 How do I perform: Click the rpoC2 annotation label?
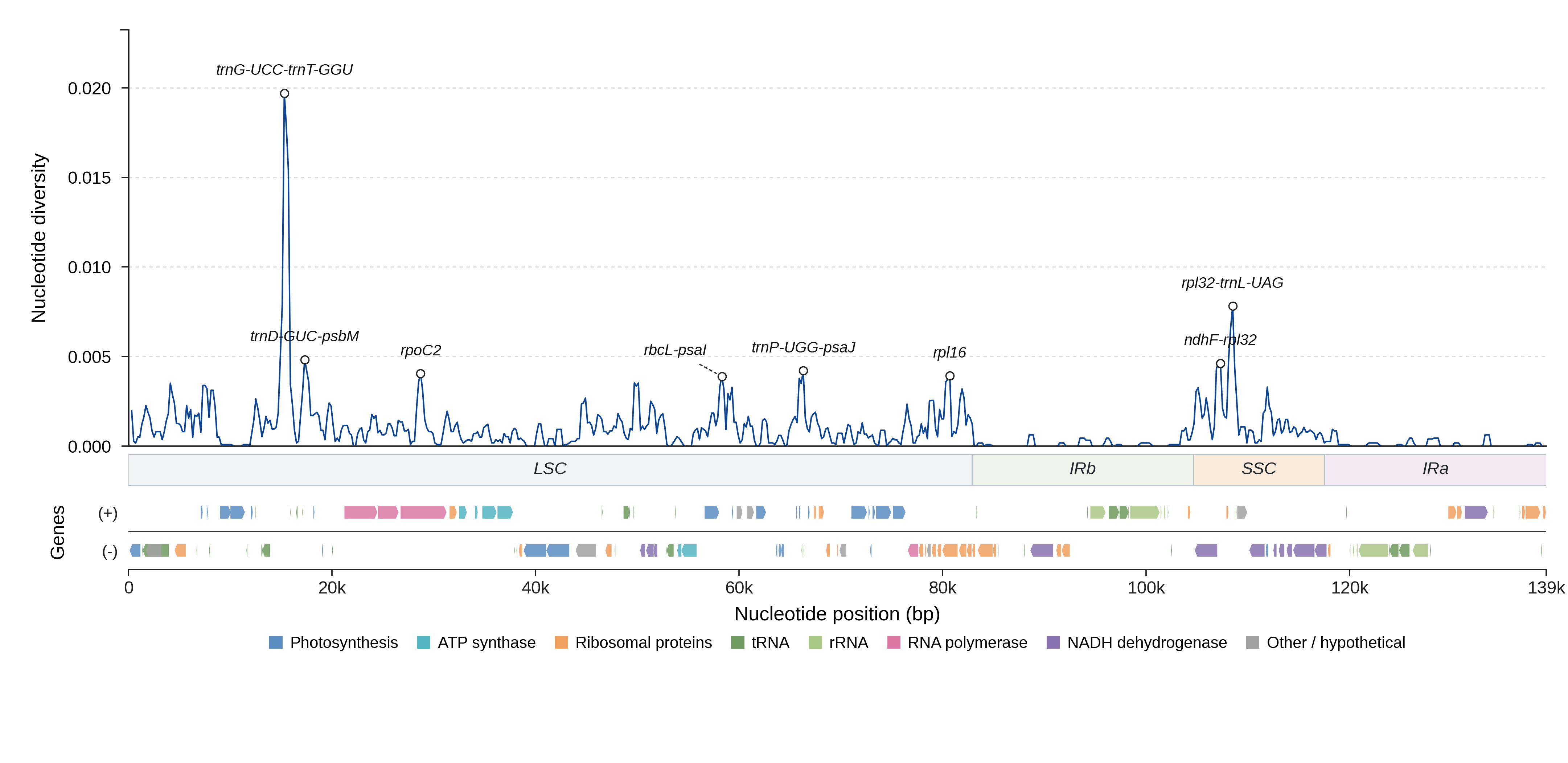pos(420,351)
